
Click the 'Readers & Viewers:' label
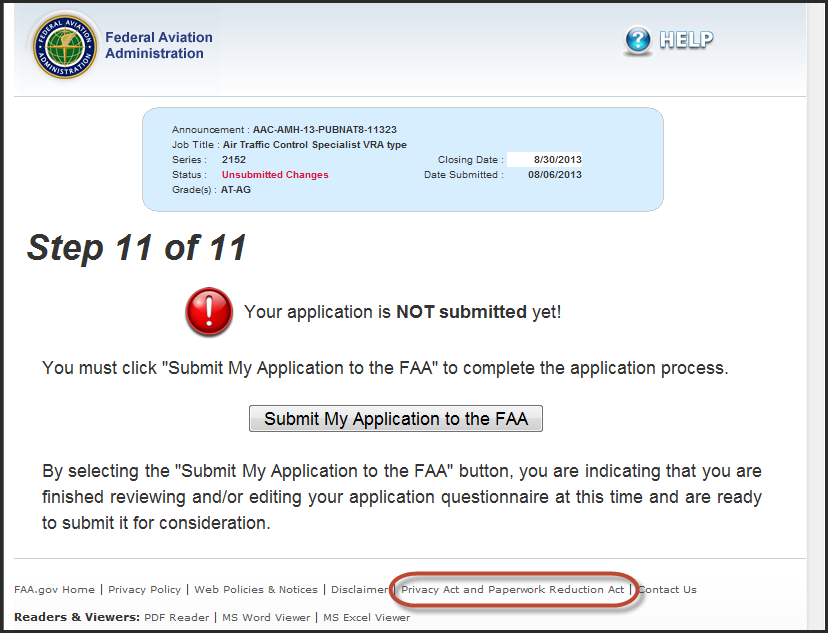tap(77, 617)
